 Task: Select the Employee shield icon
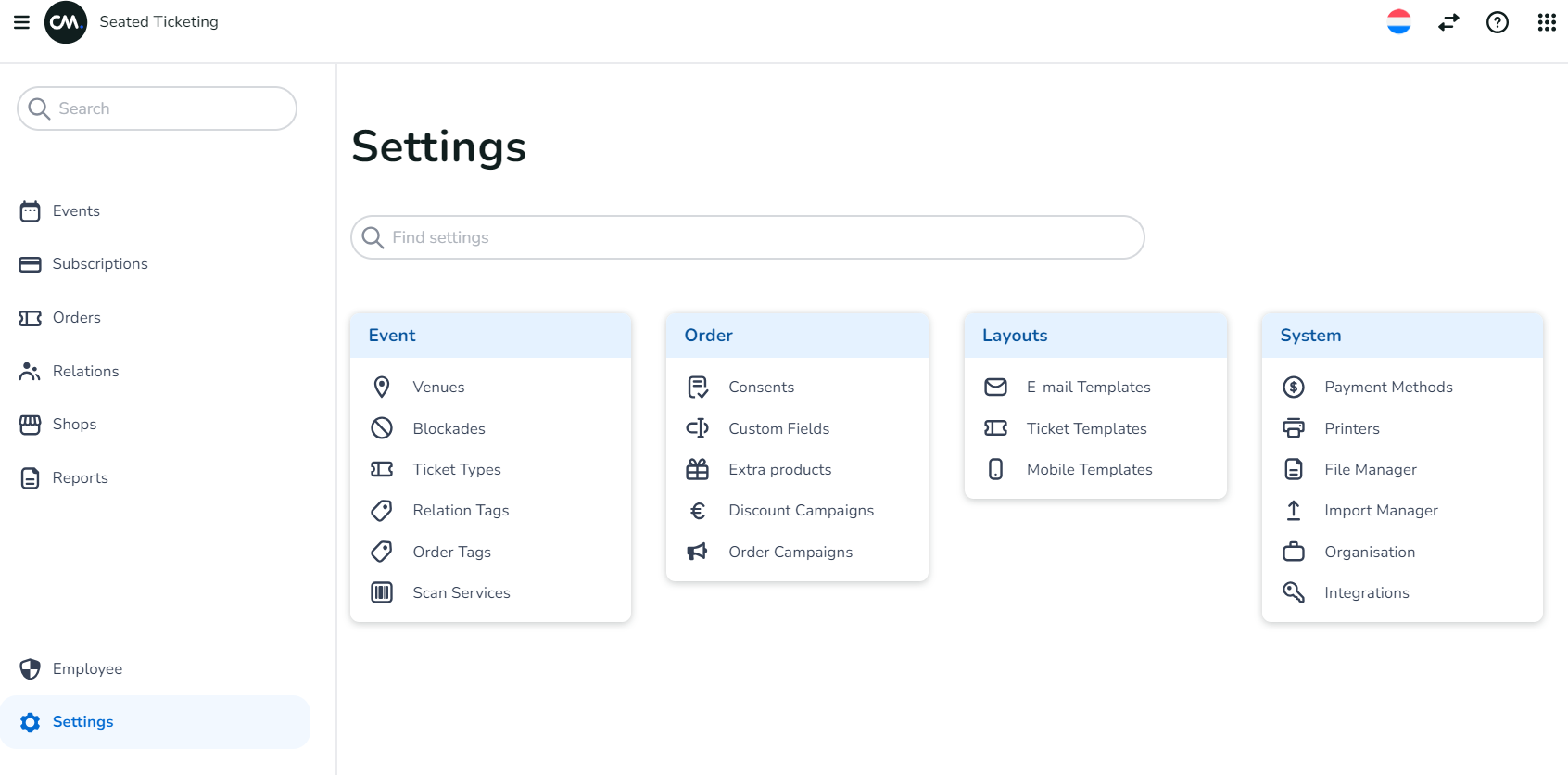click(x=31, y=669)
